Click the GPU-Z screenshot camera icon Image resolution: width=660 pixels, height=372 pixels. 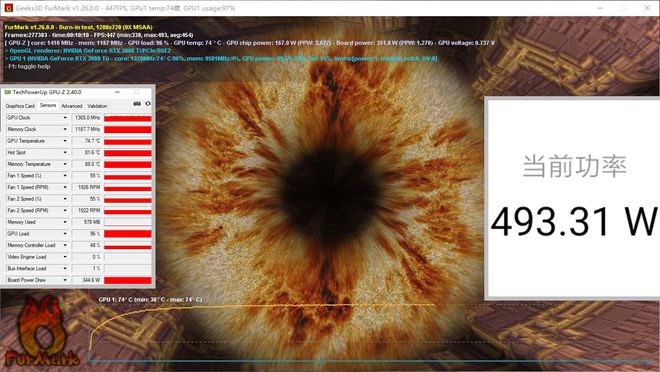(137, 104)
